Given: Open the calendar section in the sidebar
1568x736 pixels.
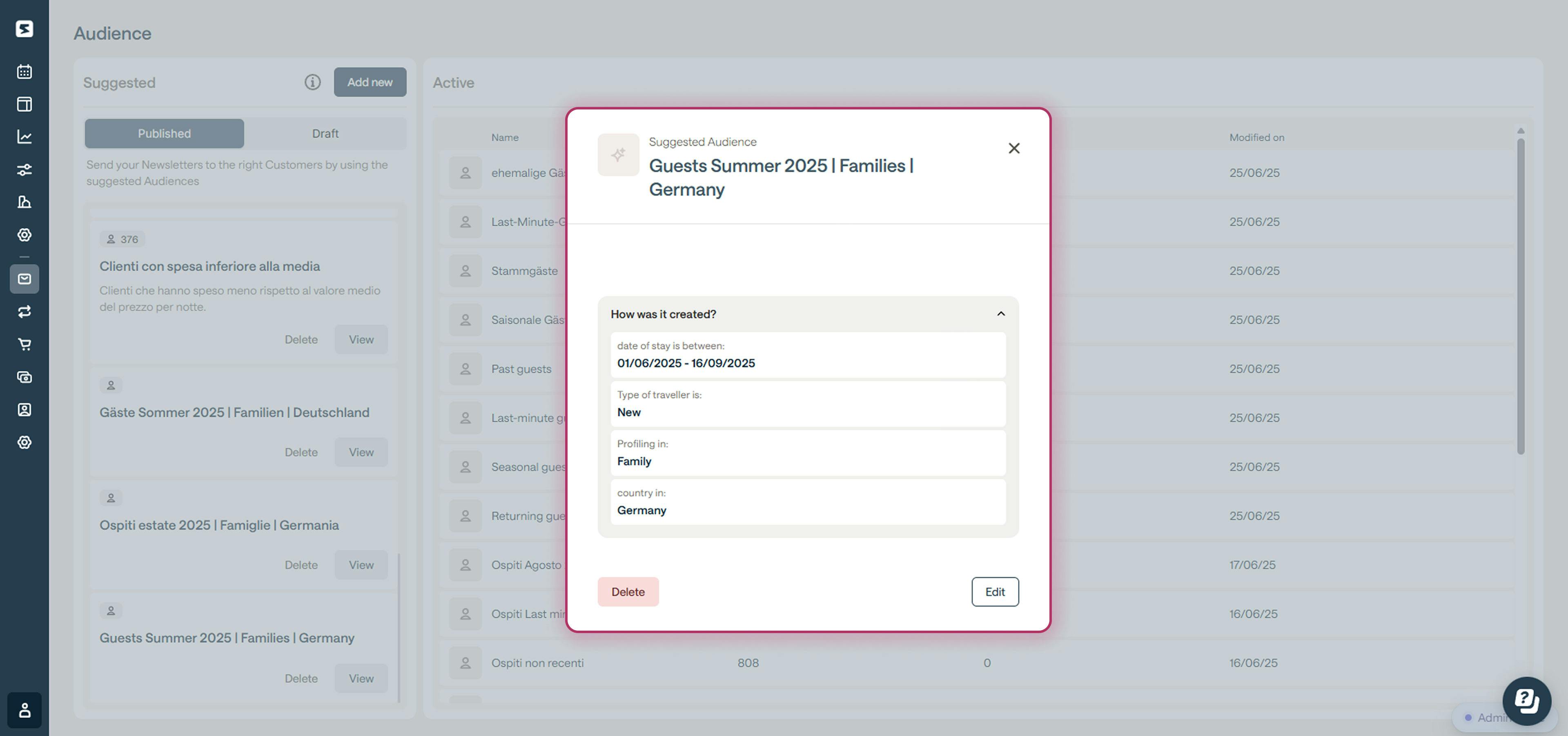Looking at the screenshot, I should click(24, 71).
